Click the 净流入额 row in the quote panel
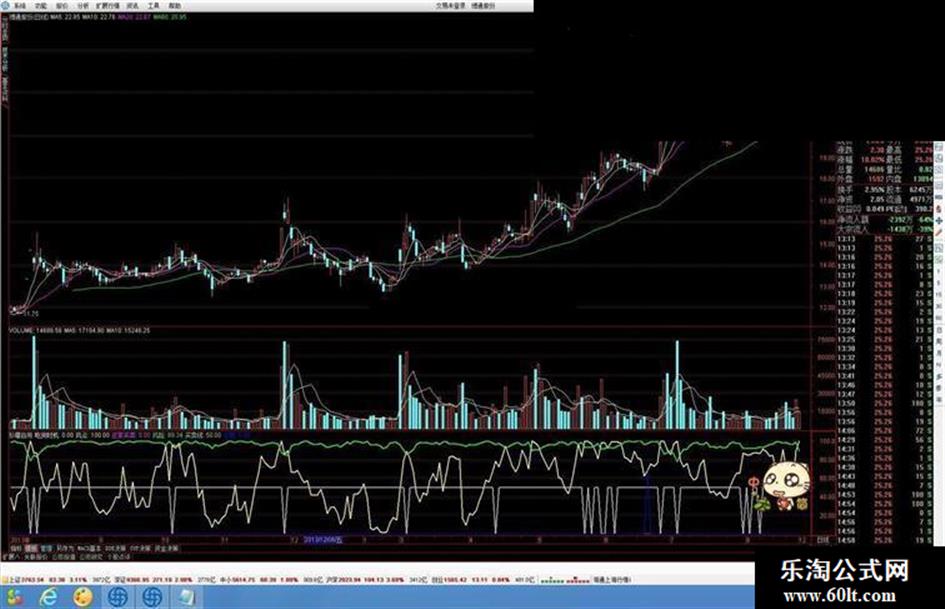The width and height of the screenshot is (945, 609). pos(884,220)
